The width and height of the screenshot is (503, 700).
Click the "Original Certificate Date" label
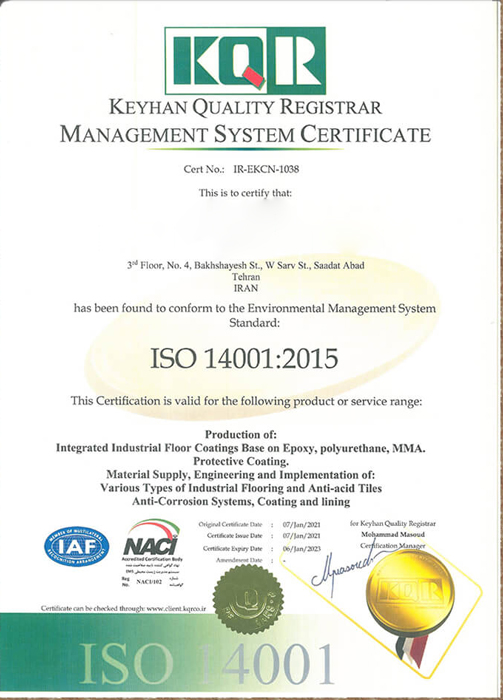point(230,525)
